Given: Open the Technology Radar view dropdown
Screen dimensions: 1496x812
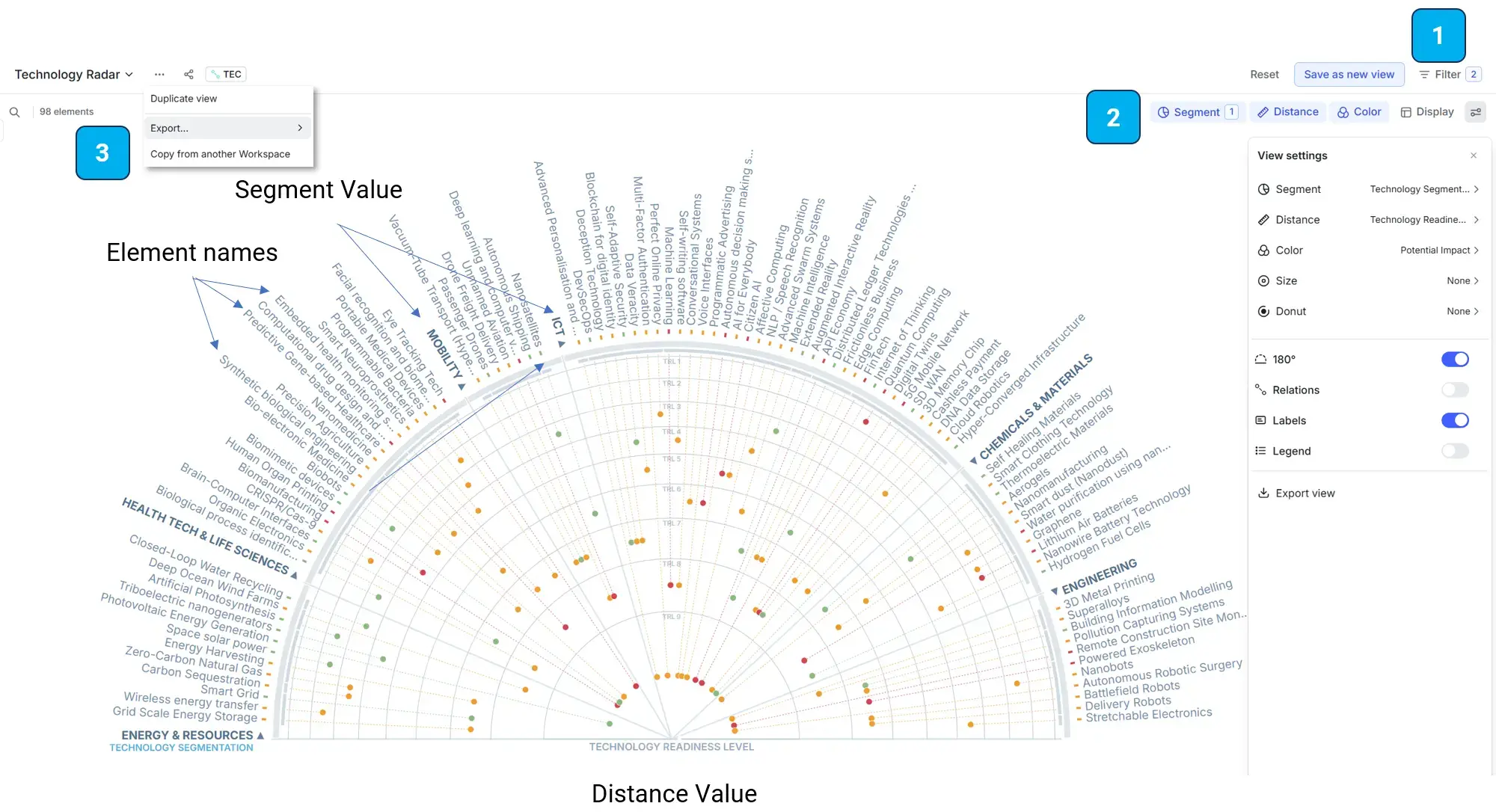Looking at the screenshot, I should tap(74, 74).
